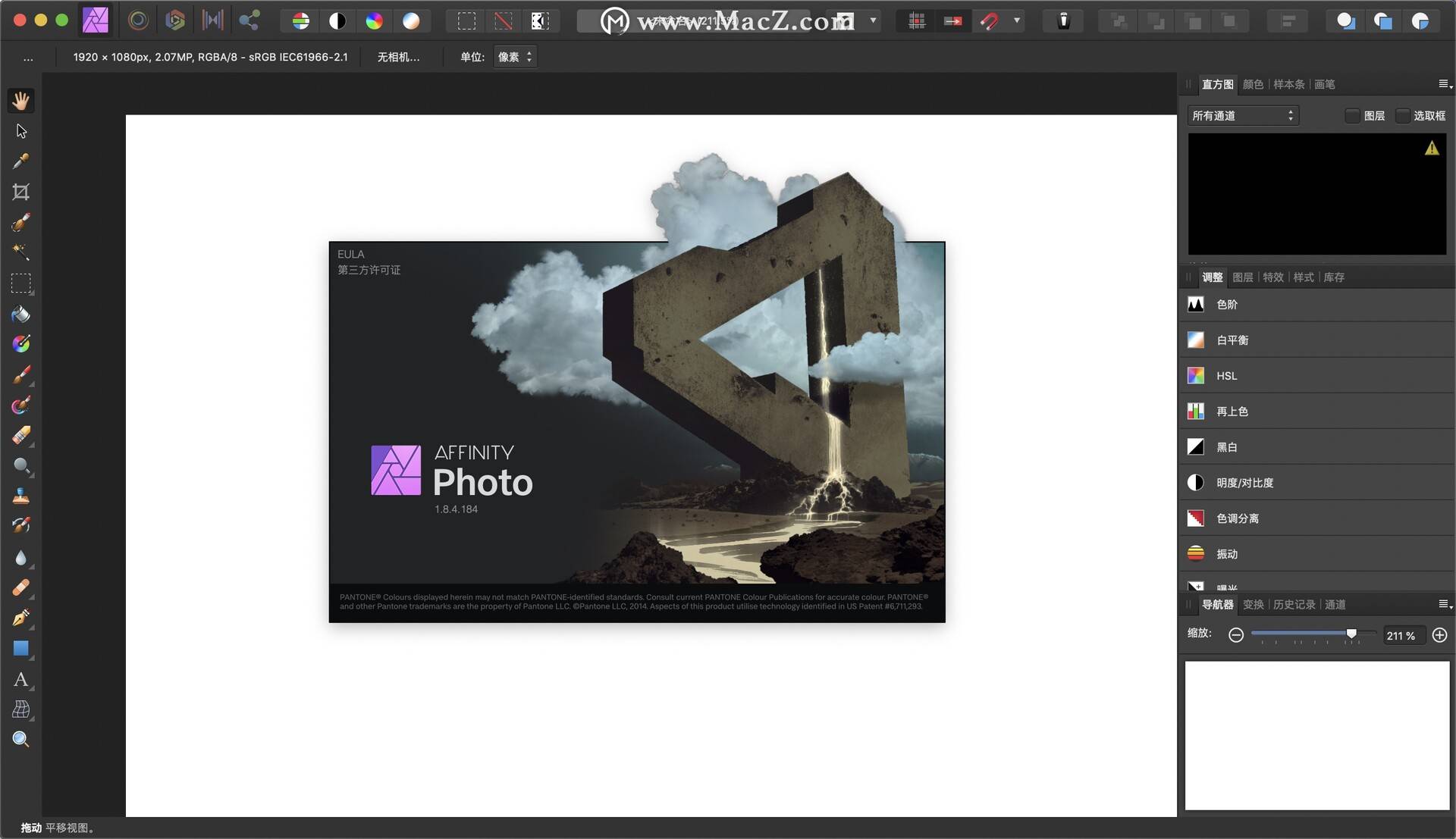Click Select All in top toolbar
The image size is (1456, 839).
pyautogui.click(x=467, y=21)
